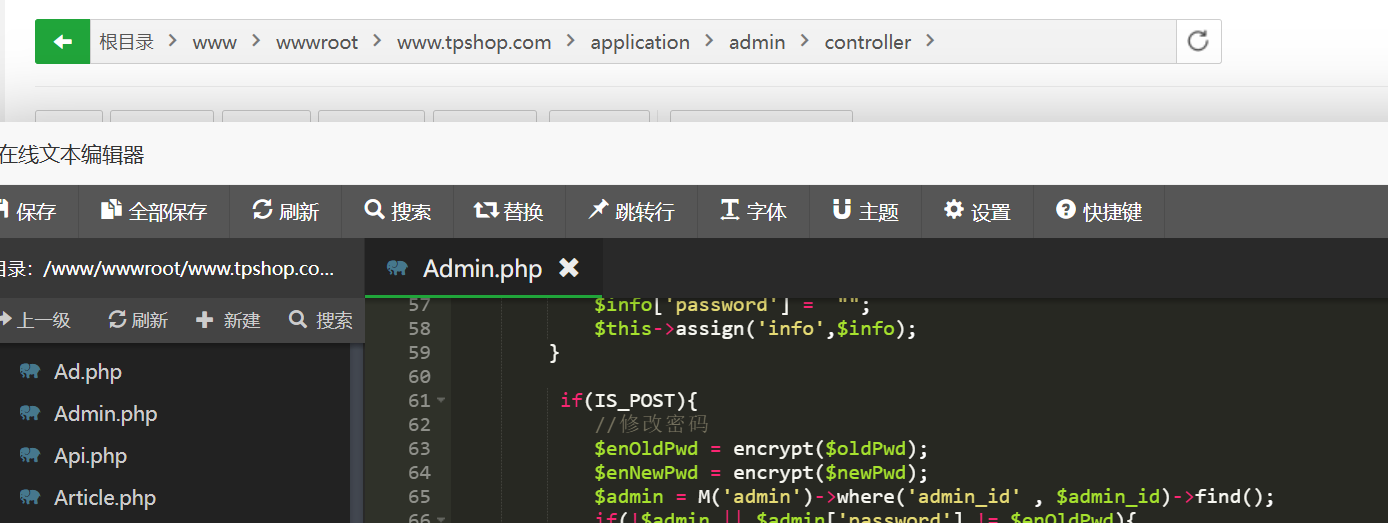Open the 替换 (Replace) tool
This screenshot has height=523, width=1388.
click(509, 212)
